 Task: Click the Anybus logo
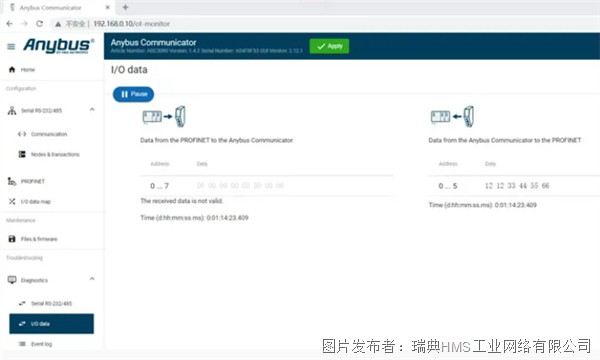[58, 46]
